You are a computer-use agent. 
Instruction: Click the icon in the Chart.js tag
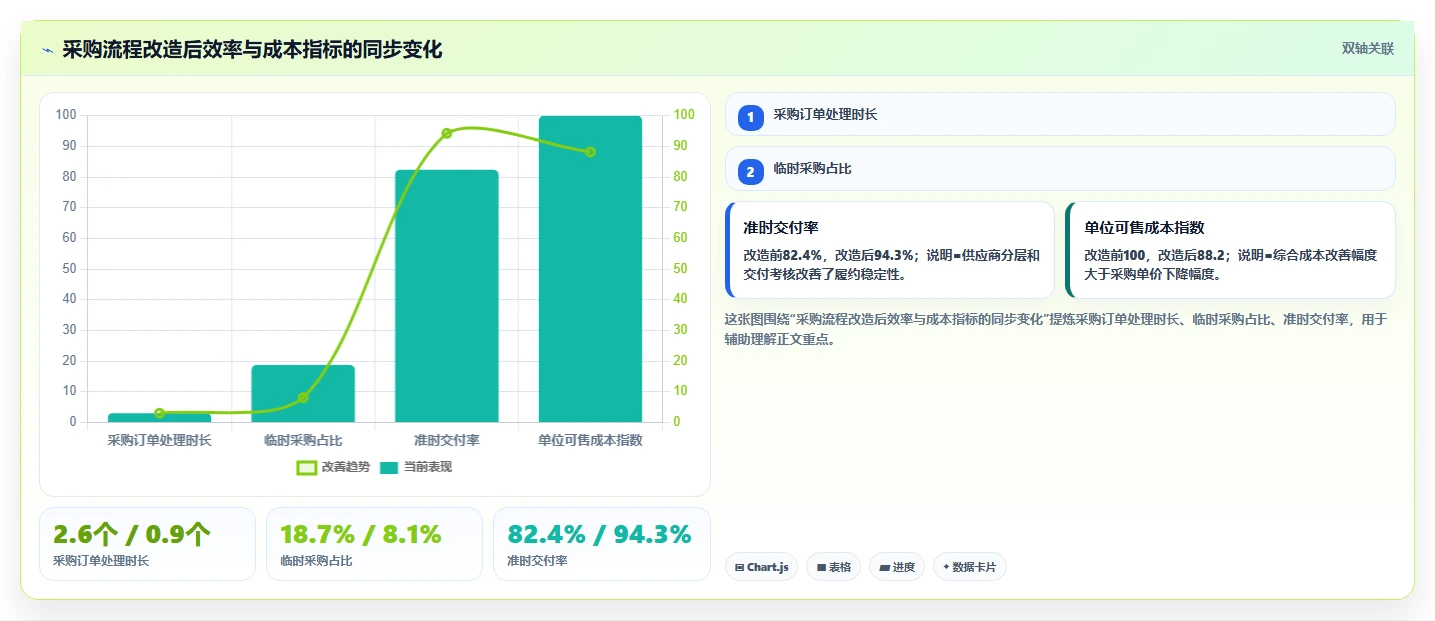(739, 567)
